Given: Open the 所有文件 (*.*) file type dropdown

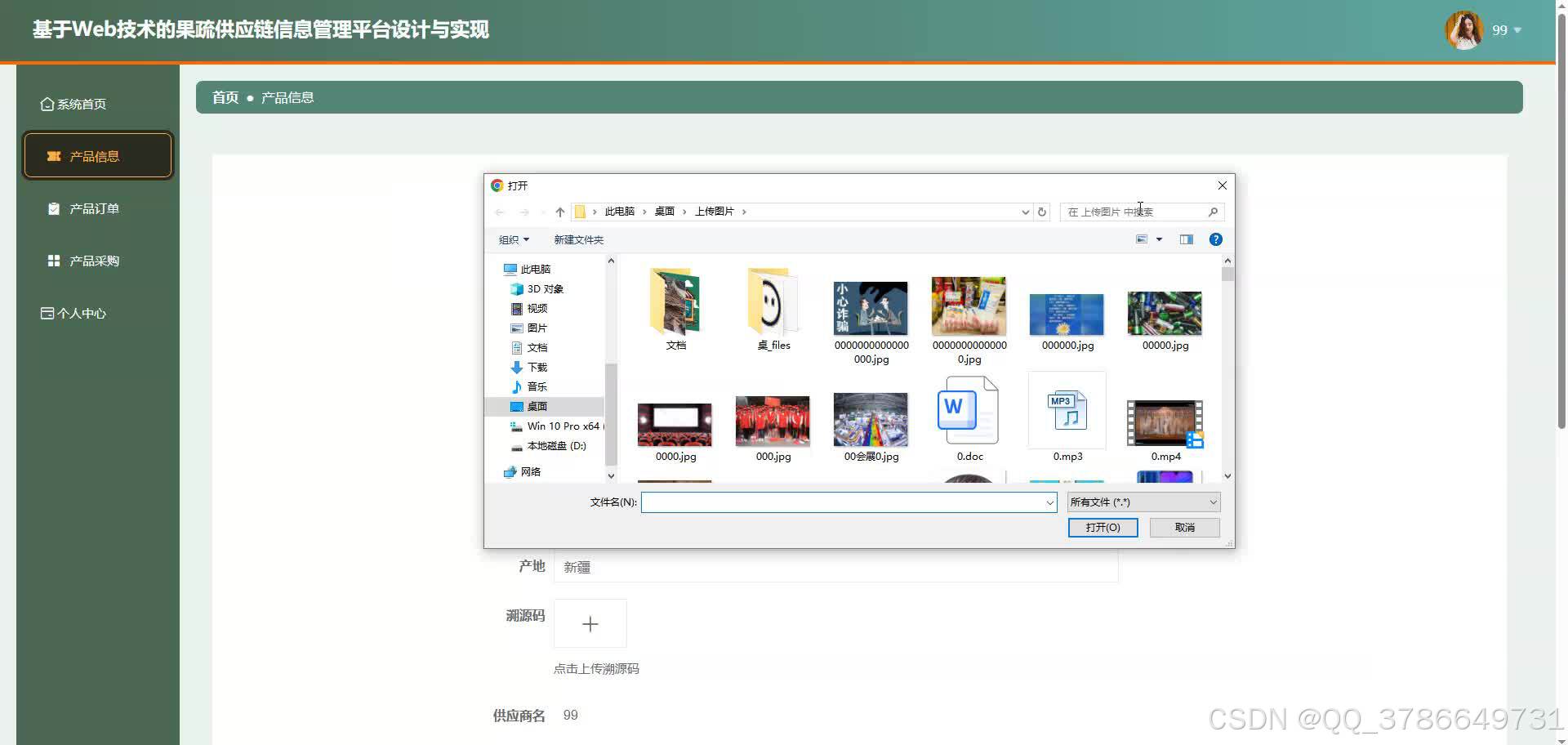Looking at the screenshot, I should point(1142,502).
